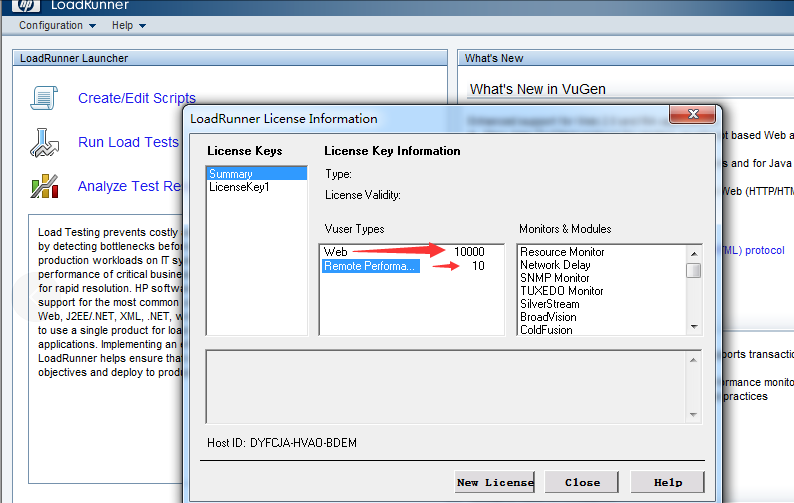The width and height of the screenshot is (794, 503).
Task: Select Summary in License Keys list
Action: (257, 174)
